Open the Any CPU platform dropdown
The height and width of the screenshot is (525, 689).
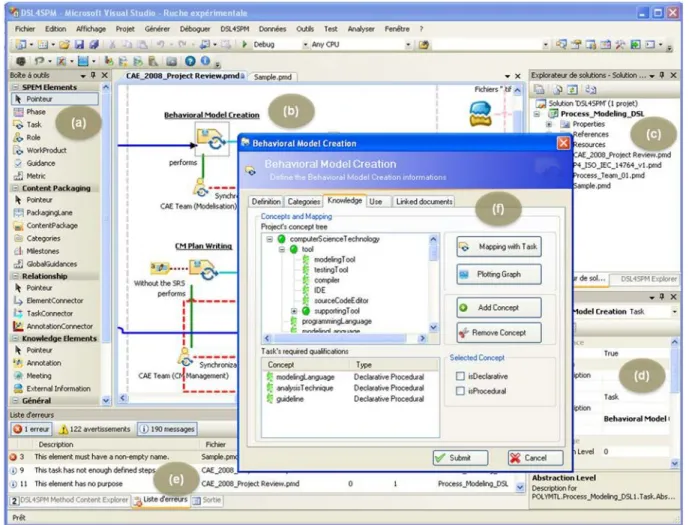tap(408, 44)
